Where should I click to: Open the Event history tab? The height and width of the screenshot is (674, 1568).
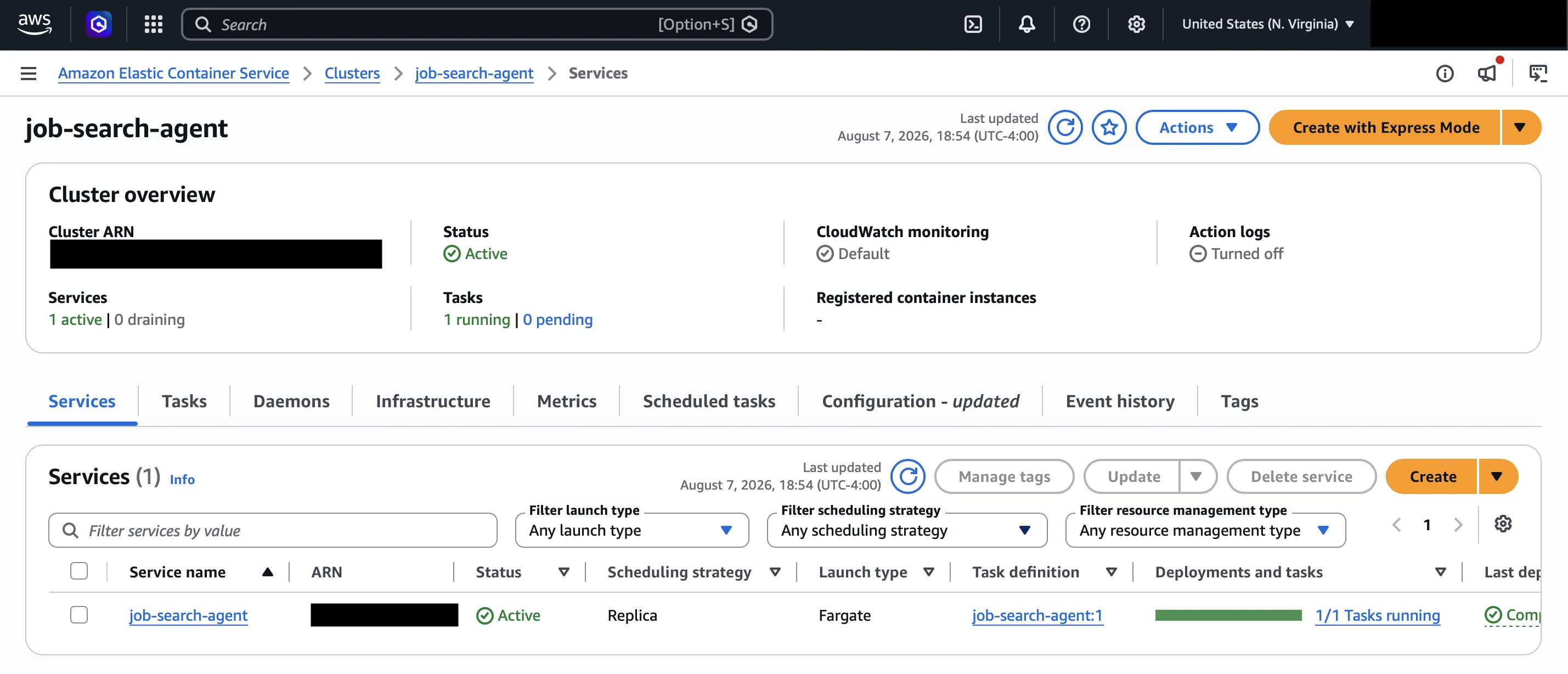point(1120,401)
